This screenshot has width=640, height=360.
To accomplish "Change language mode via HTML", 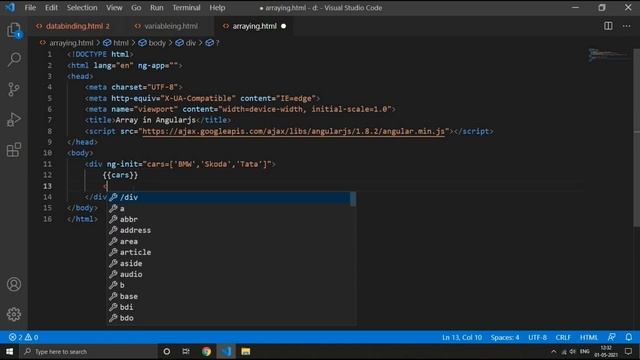I will pos(589,337).
